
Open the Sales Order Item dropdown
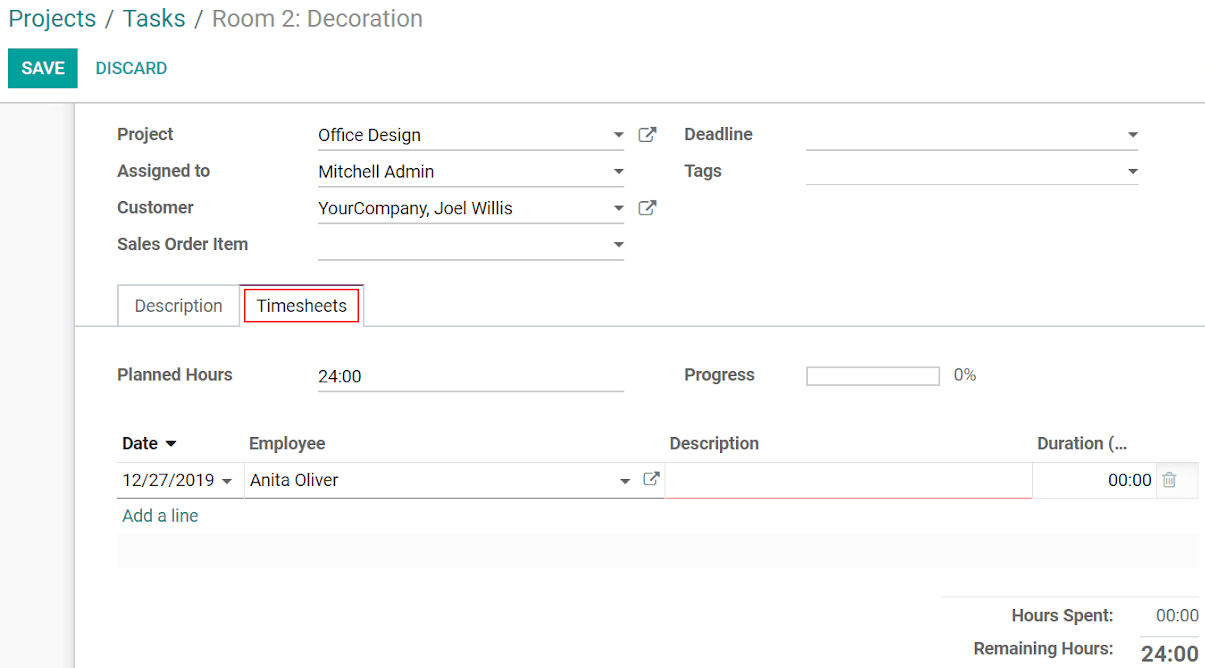pos(618,244)
